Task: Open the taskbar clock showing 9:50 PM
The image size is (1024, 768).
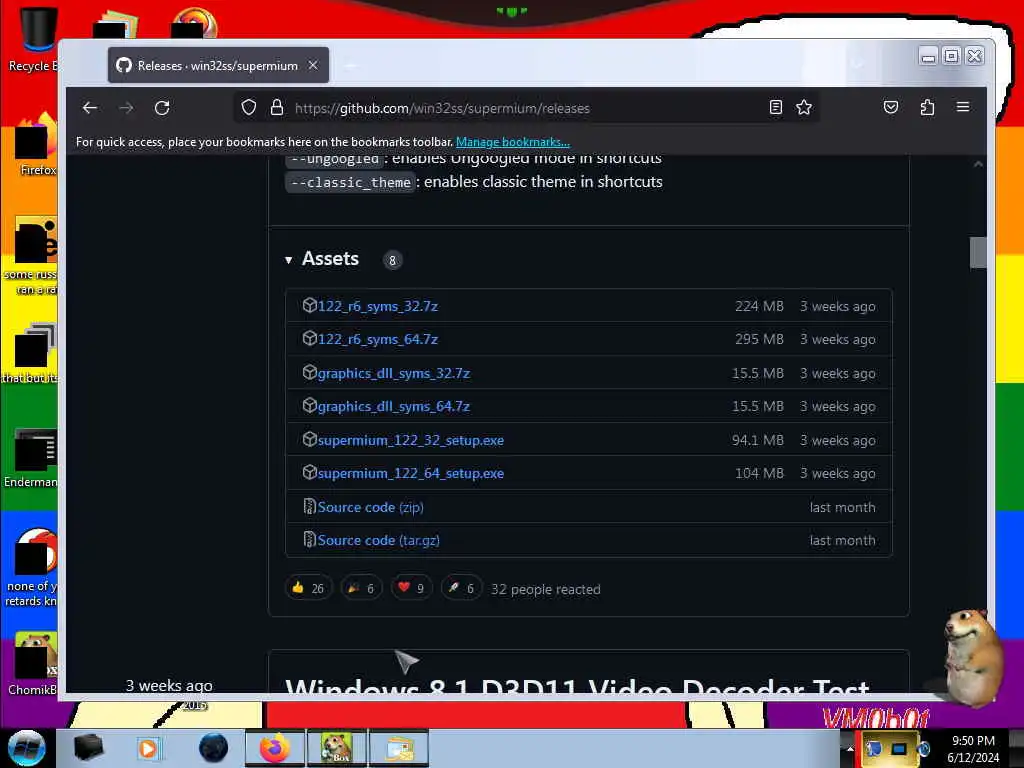Action: 973,748
